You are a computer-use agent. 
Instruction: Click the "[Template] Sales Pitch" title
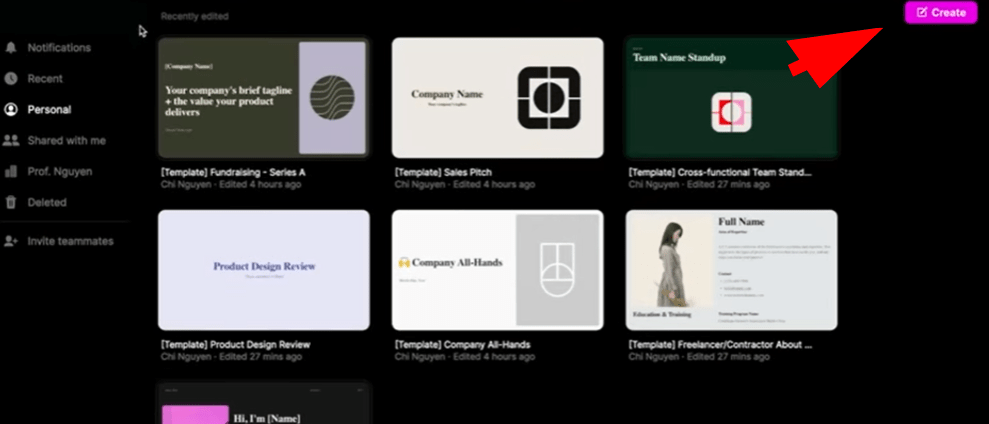tap(443, 172)
